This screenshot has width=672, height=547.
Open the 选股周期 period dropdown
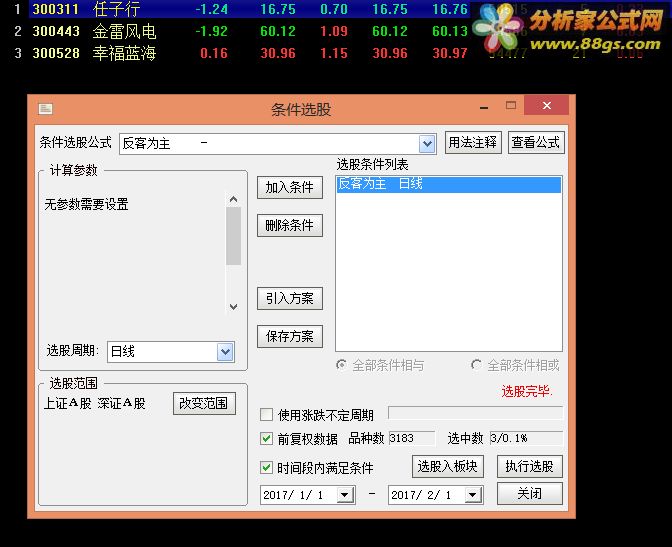[x=225, y=352]
